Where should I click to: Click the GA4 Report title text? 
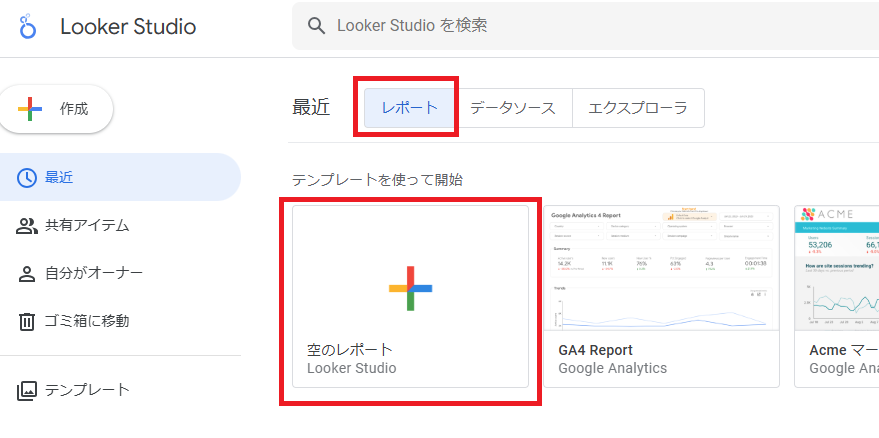595,350
